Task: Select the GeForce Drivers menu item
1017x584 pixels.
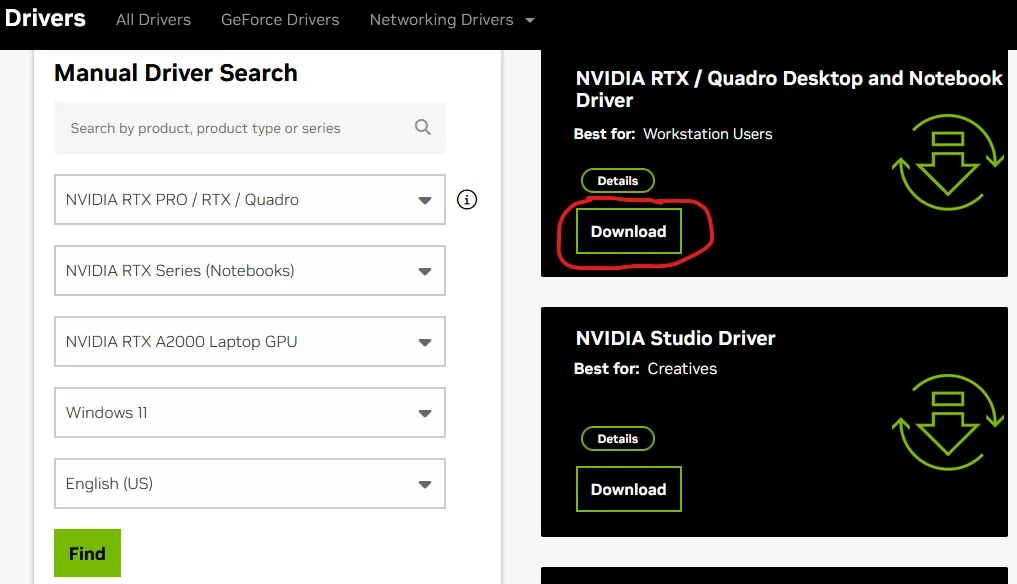Action: tap(280, 18)
